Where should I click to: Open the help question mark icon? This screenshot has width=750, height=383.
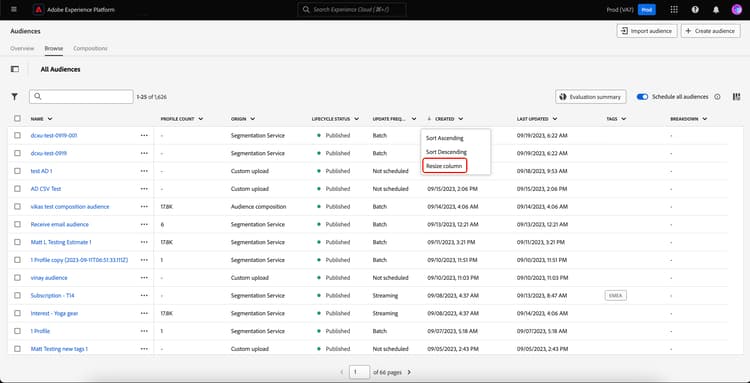695,10
